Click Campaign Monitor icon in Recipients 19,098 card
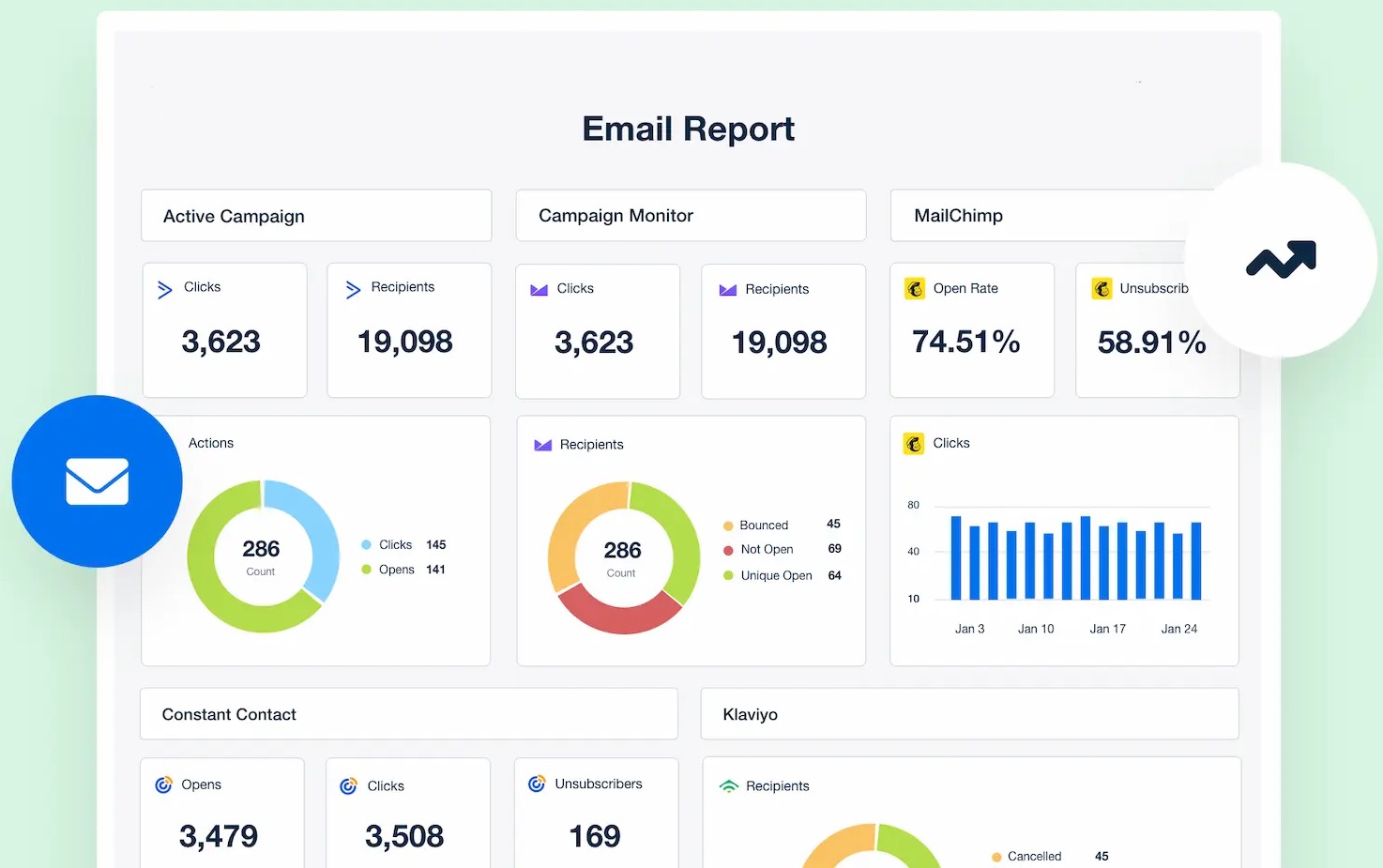1383x868 pixels. click(727, 290)
